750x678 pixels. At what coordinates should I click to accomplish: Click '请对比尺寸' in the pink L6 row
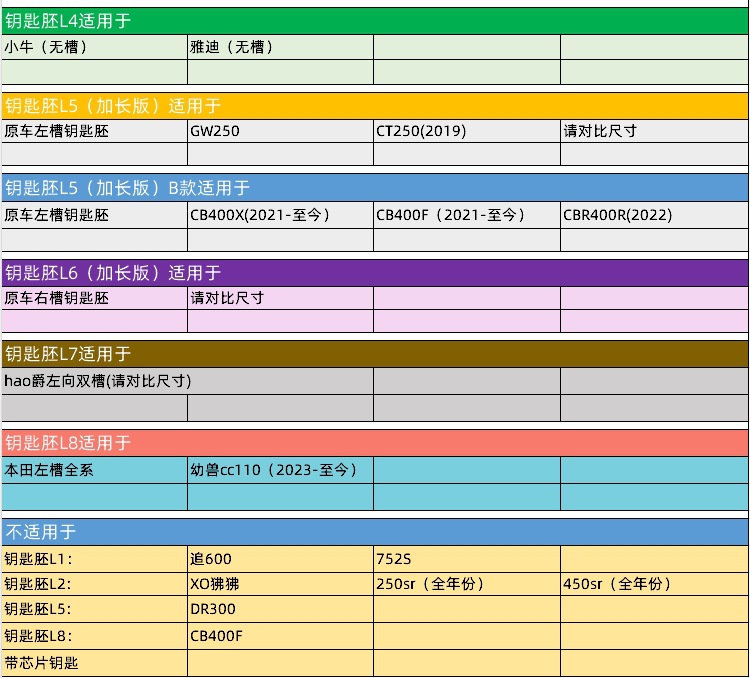click(280, 298)
